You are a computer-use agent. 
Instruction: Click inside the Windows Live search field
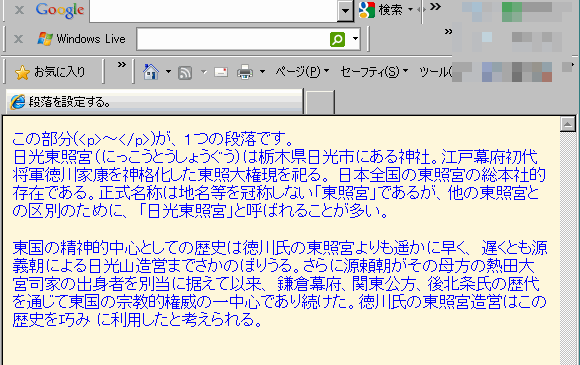pos(233,39)
